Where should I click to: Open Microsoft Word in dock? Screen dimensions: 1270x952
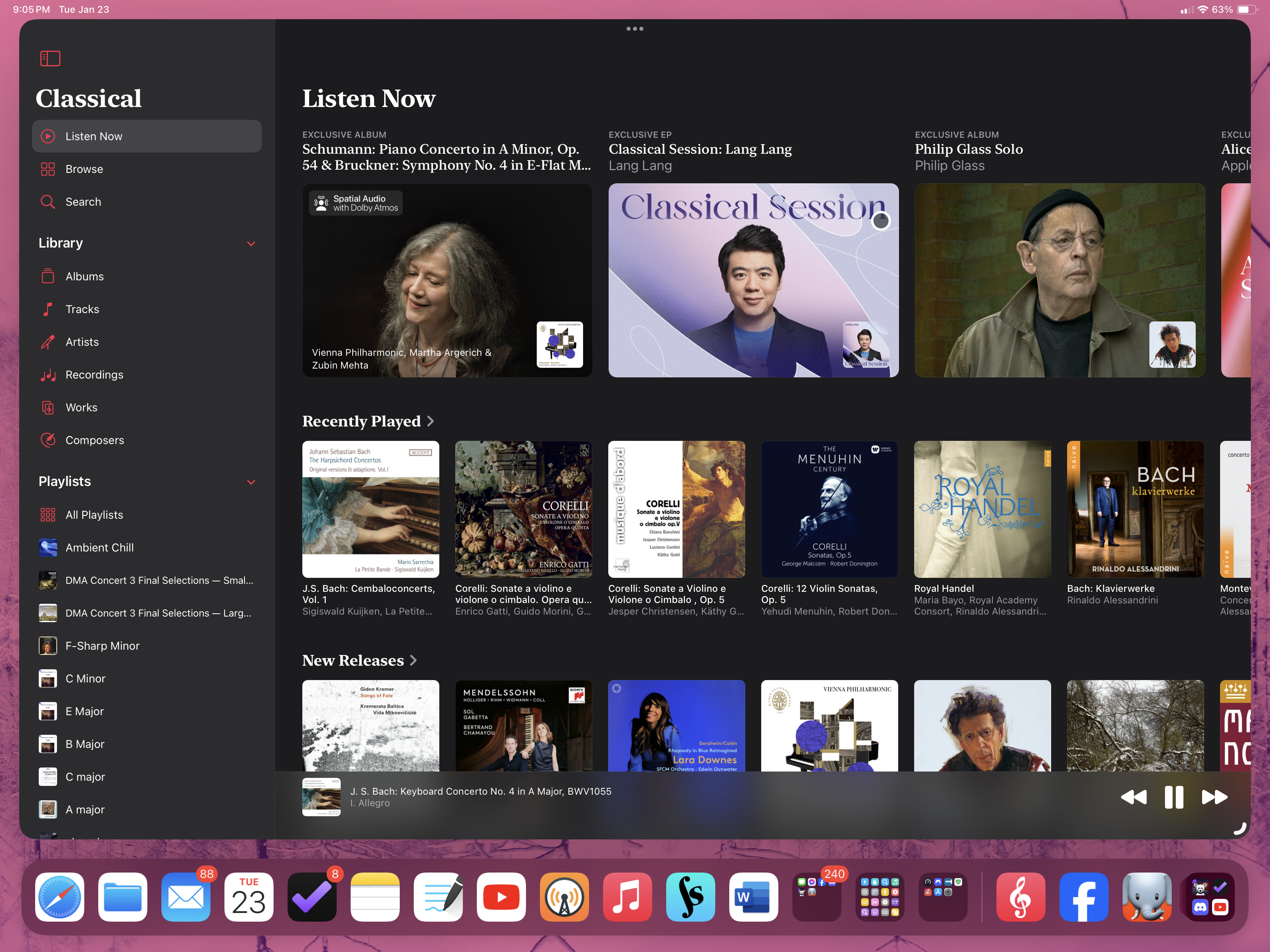pos(754,897)
